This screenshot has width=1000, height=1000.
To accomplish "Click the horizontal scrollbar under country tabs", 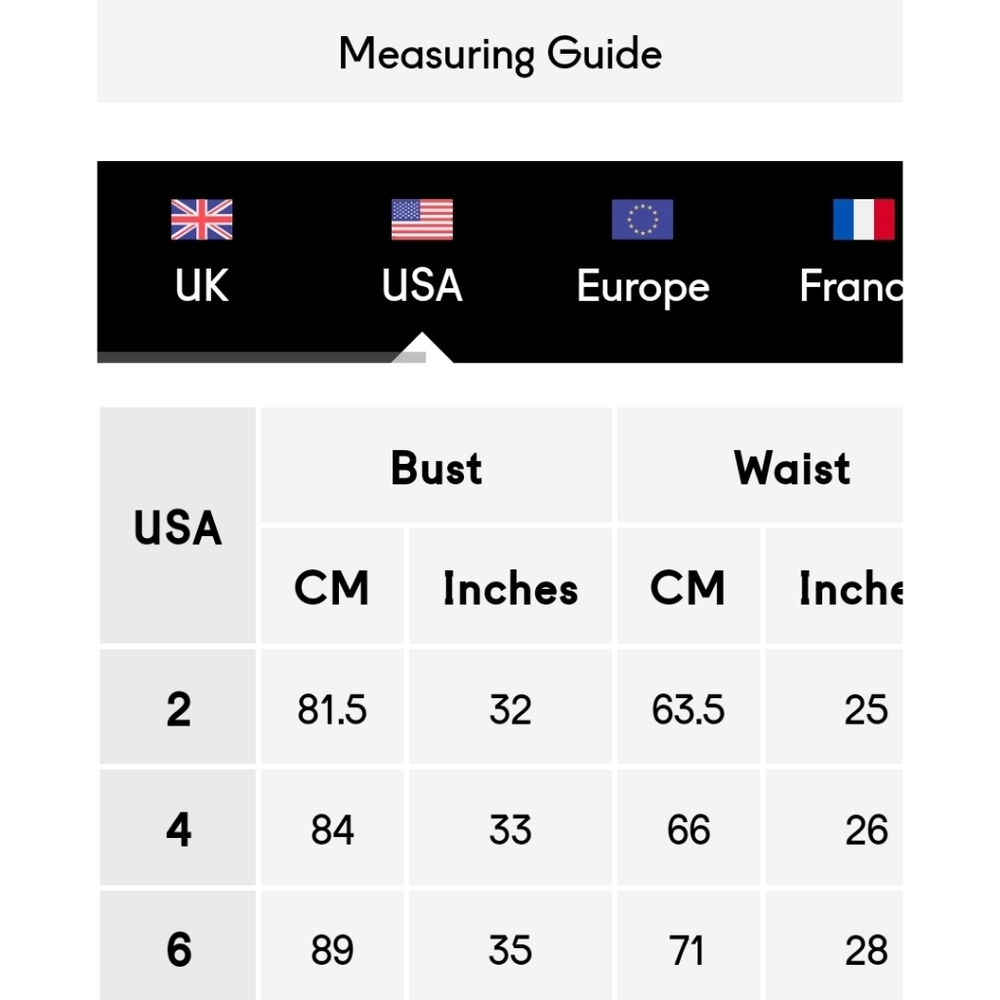I will pyautogui.click(x=261, y=357).
